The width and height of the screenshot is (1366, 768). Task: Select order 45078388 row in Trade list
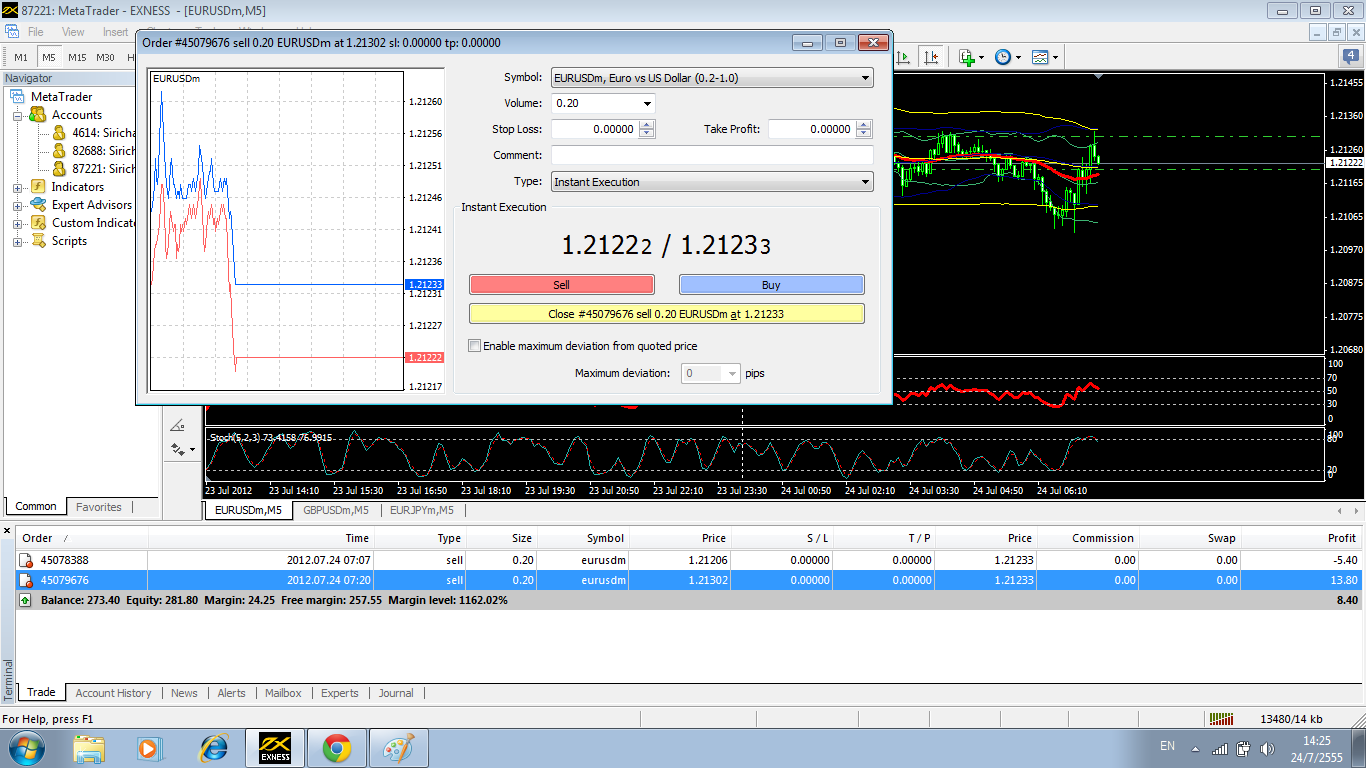687,561
